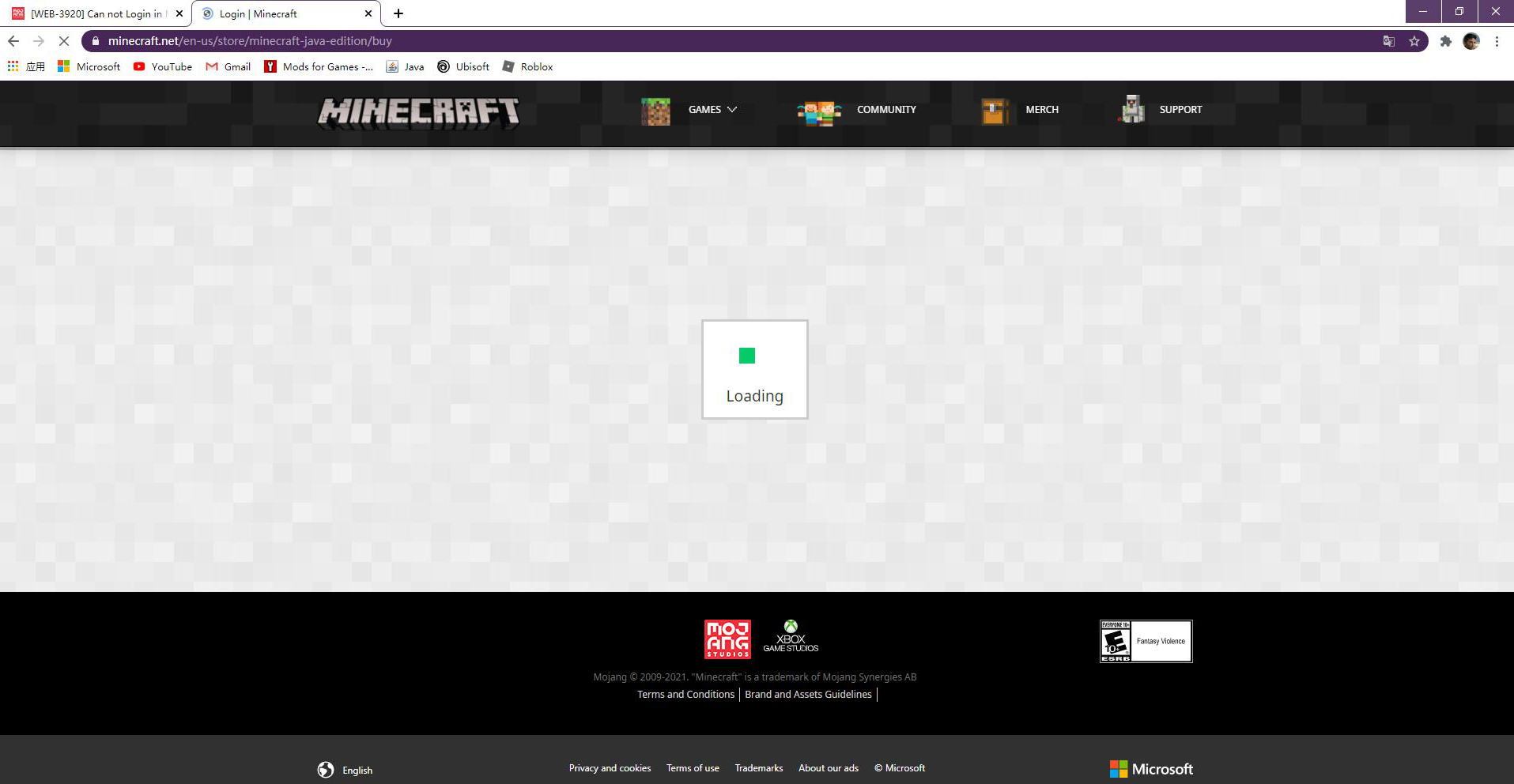Open About our ads link
This screenshot has height=784, width=1514.
point(829,768)
